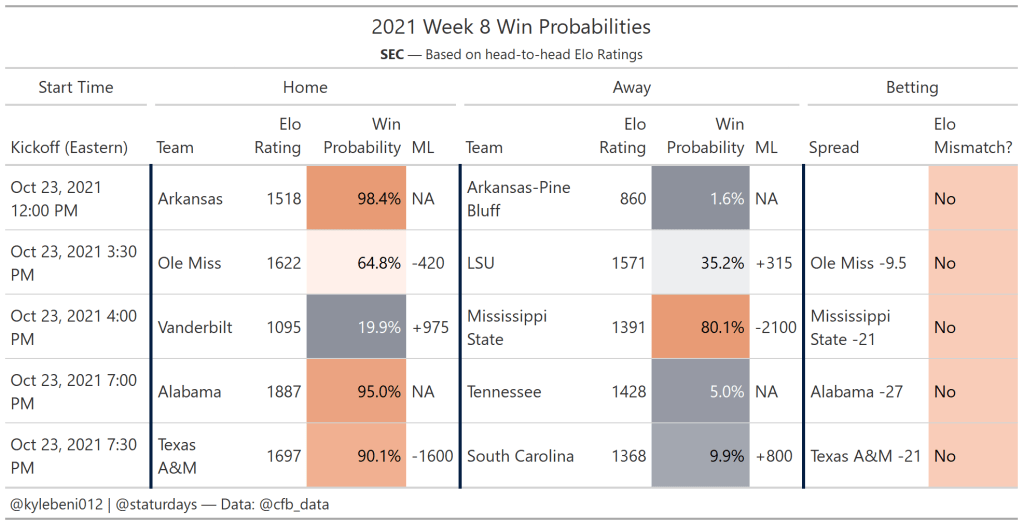Click the 2021 Week 8 Win Probabilities title
Screen dimensions: 1023x525
(x=511, y=27)
